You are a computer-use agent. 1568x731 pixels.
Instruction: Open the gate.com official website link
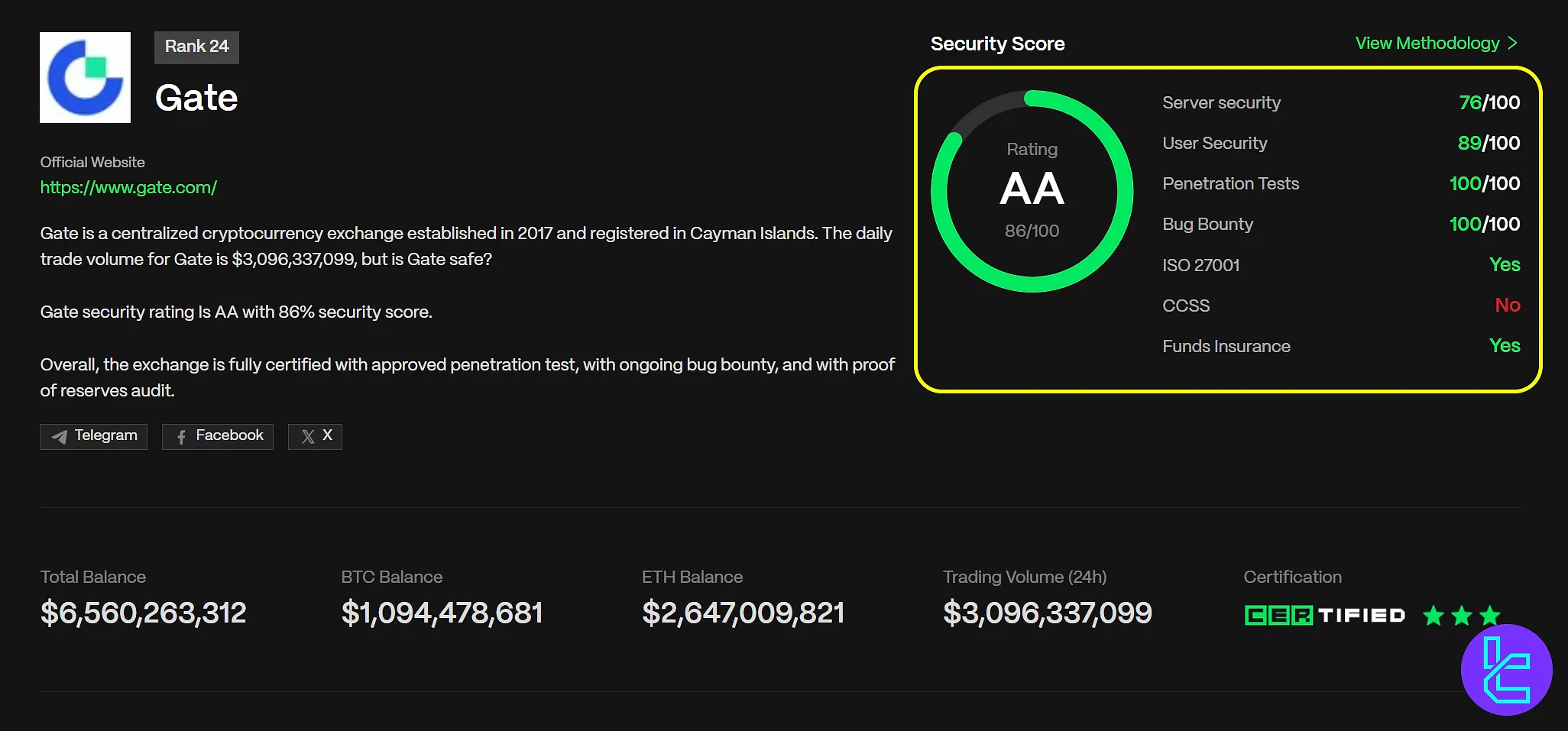coord(128,188)
